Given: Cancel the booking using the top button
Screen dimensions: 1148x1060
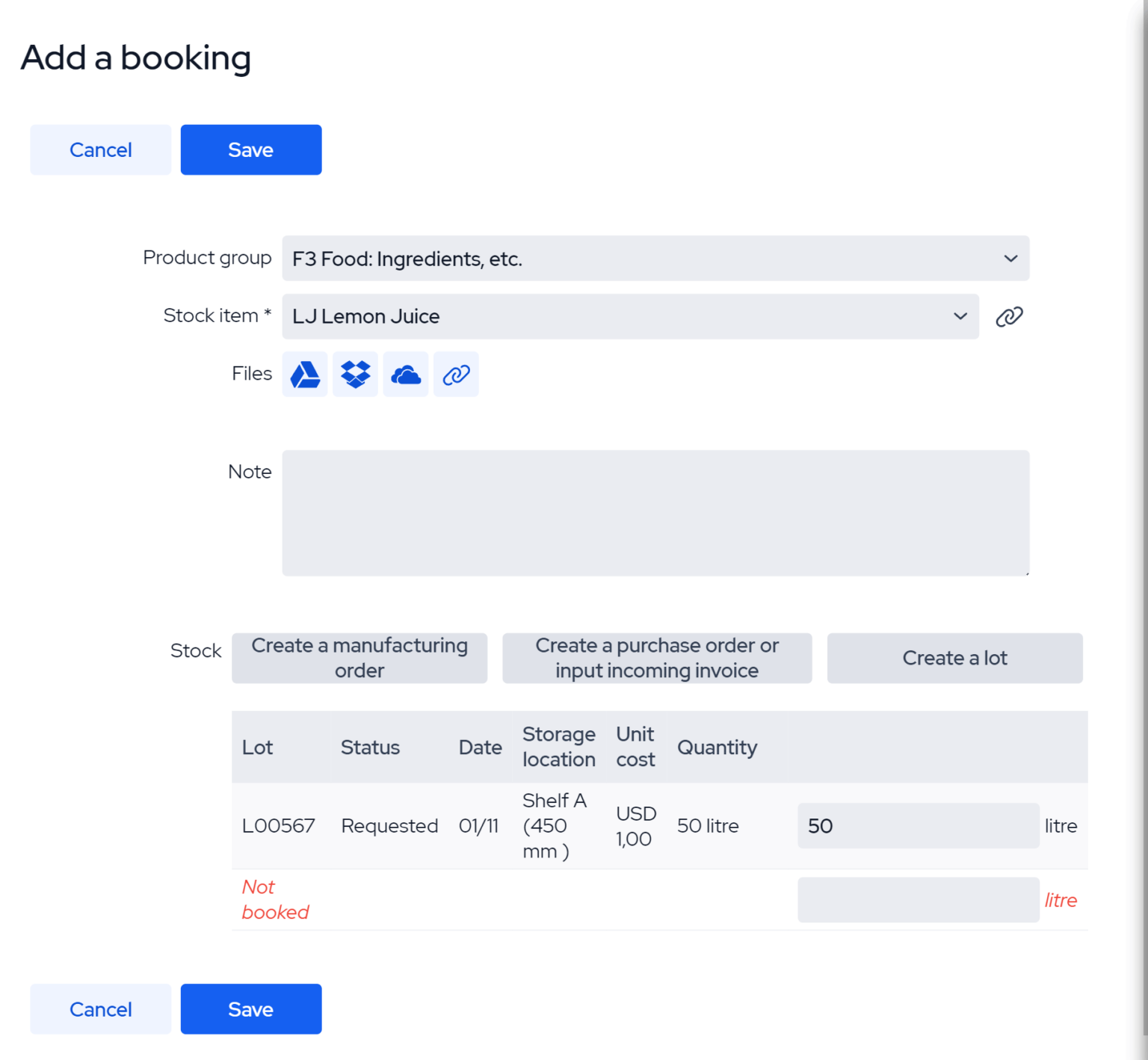Looking at the screenshot, I should [100, 150].
